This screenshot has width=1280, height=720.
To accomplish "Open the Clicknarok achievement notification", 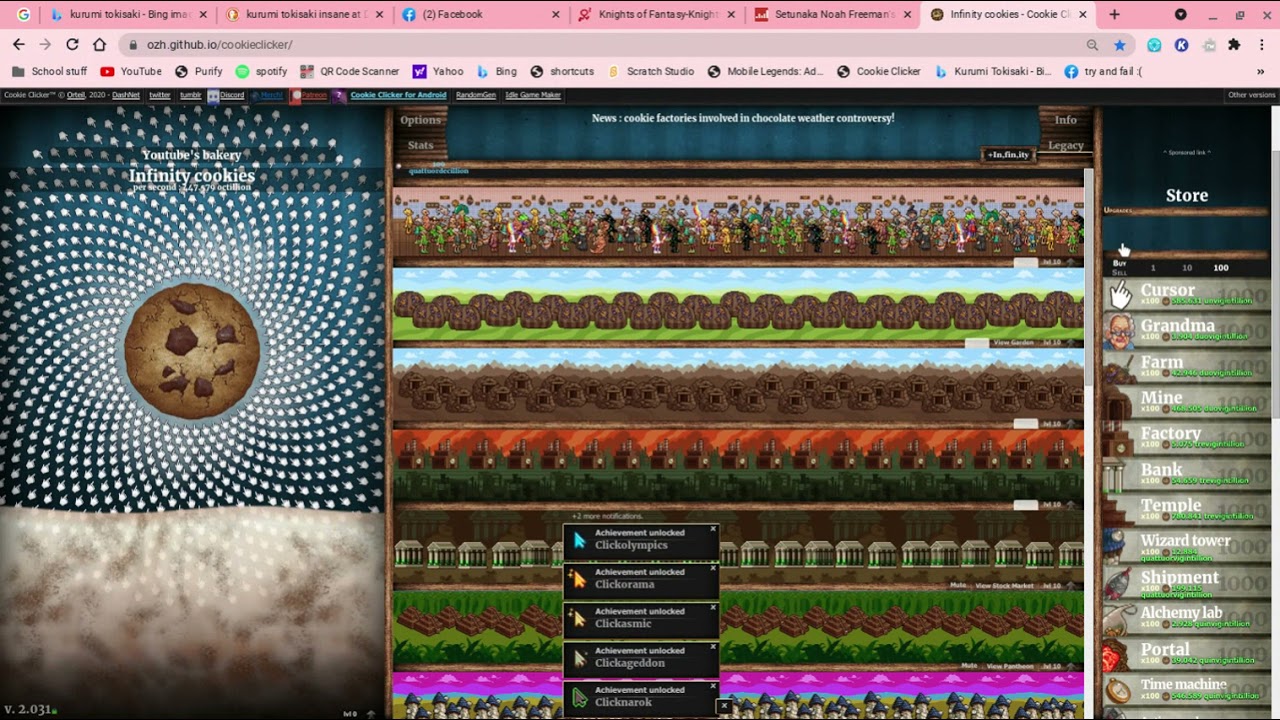I will [x=641, y=697].
